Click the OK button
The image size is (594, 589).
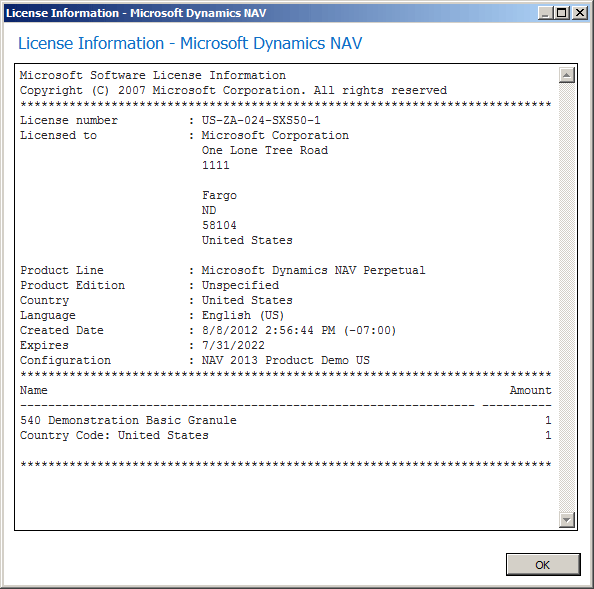tap(543, 564)
